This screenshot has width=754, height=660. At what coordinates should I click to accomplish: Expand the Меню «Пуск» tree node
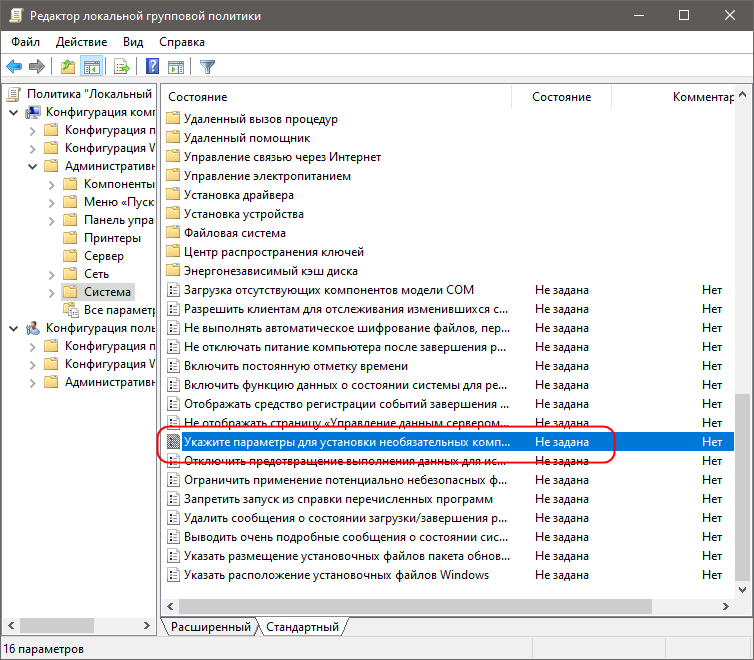click(52, 203)
